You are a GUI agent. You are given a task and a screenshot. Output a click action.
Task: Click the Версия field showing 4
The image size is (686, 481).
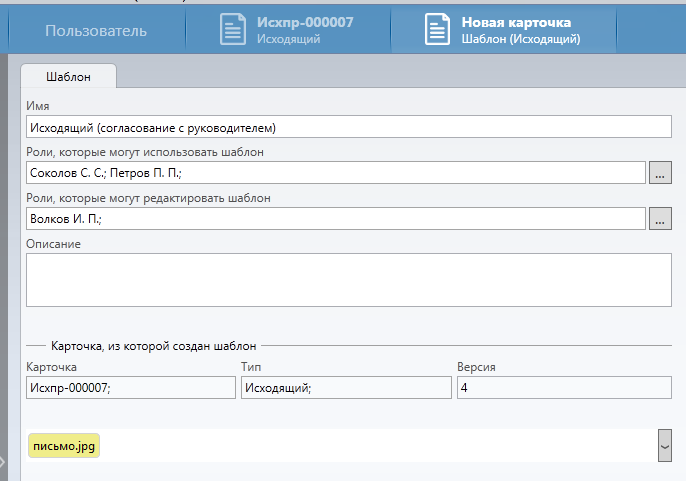pyautogui.click(x=564, y=388)
